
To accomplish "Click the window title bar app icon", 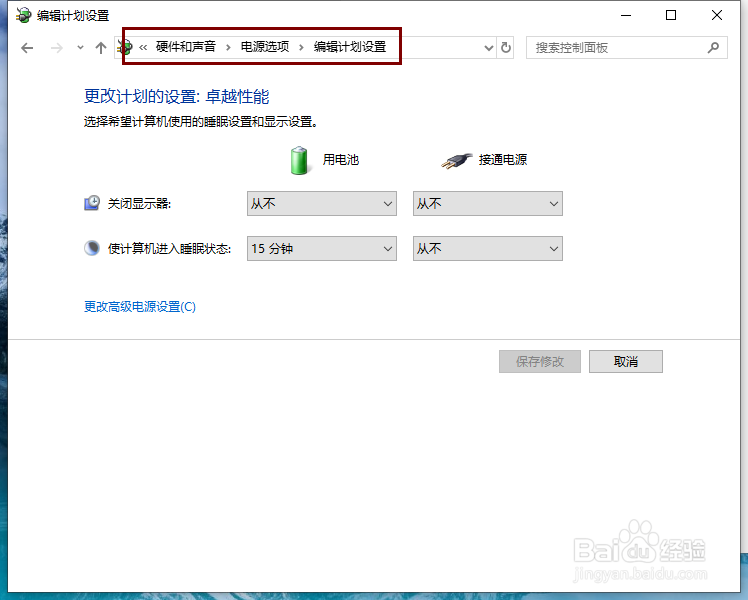I will [23, 15].
